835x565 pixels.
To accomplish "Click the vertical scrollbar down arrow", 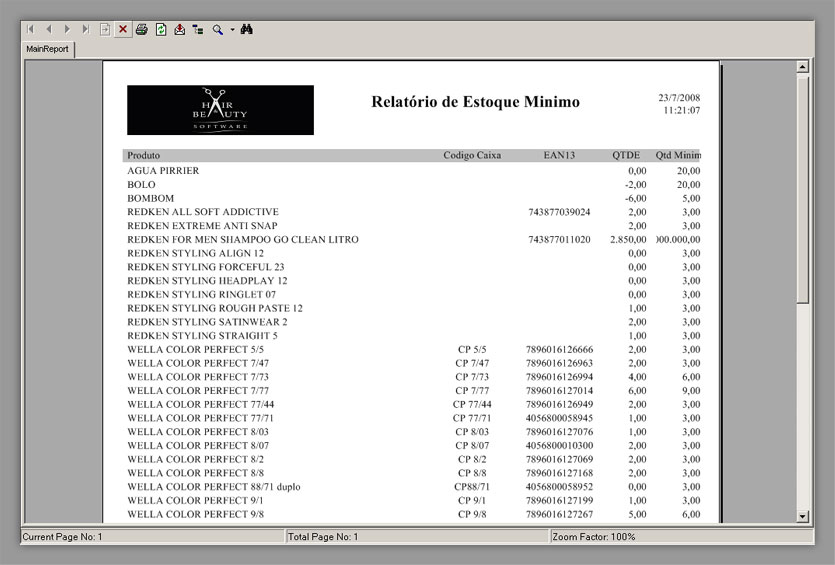I will (x=803, y=516).
